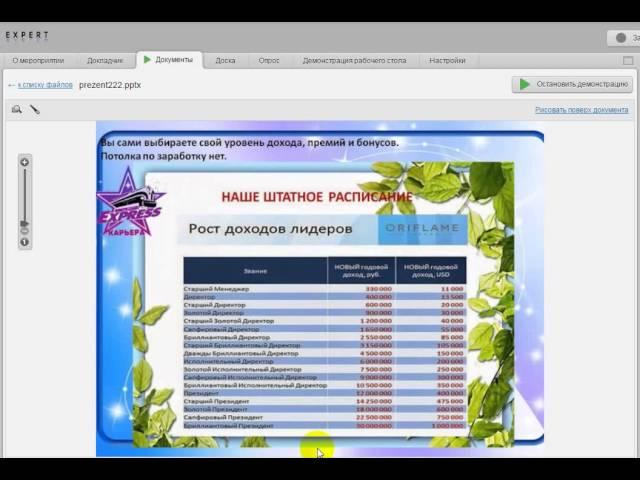Click the "Сапфировый Президент" row
640x480 pixels.
pyautogui.click(x=324, y=417)
